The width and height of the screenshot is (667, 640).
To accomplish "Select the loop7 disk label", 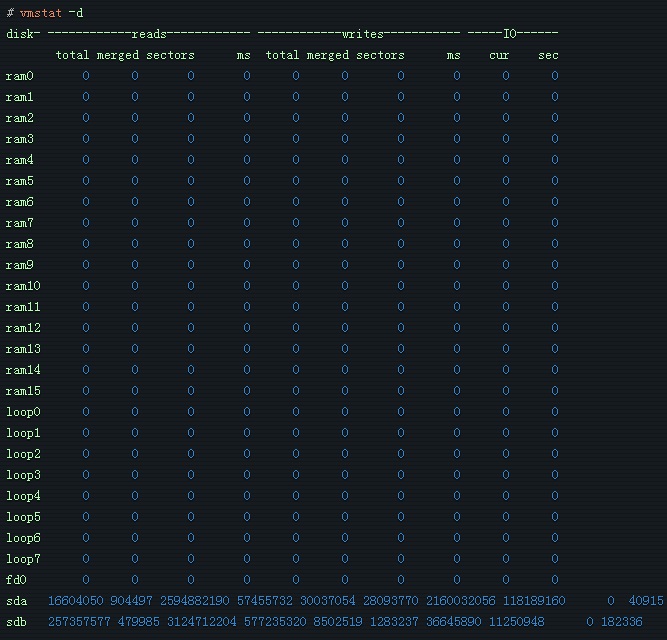I will 23,559.
